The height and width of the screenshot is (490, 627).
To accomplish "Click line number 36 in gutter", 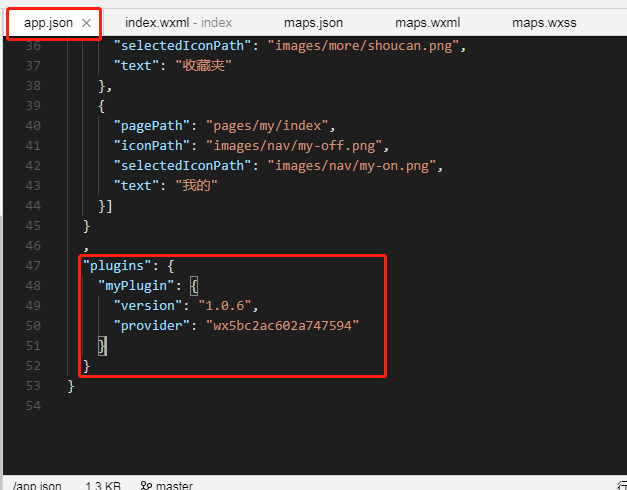I will click(33, 46).
